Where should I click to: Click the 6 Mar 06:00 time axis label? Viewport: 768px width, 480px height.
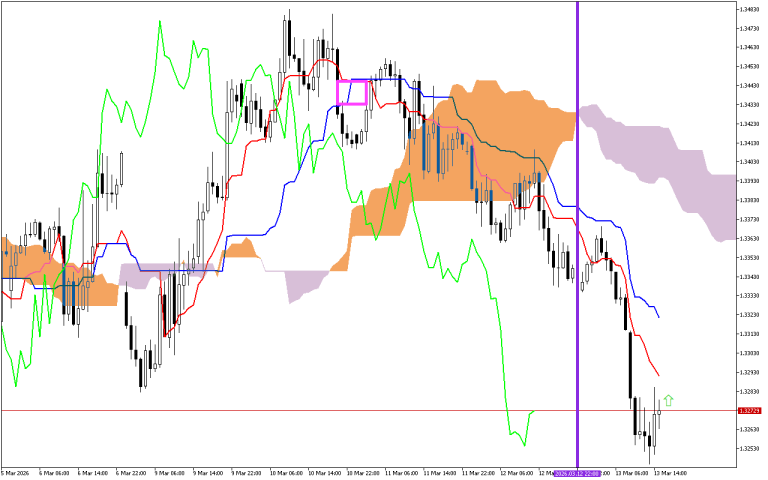54,473
